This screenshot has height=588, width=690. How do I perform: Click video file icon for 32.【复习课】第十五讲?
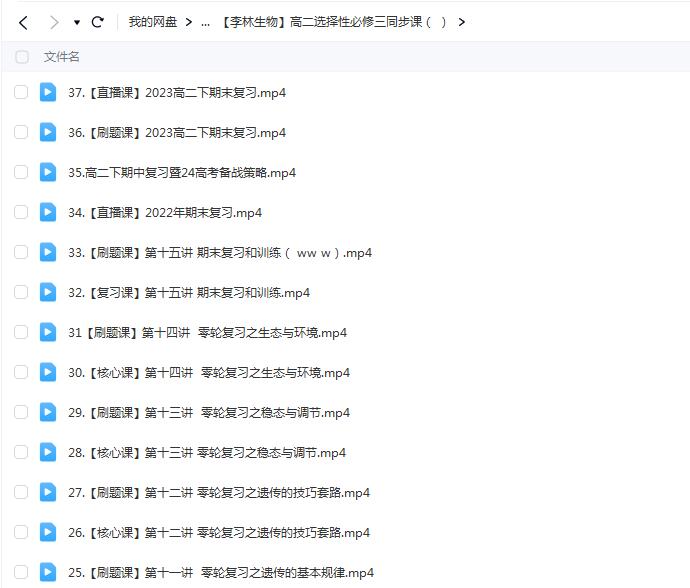48,292
